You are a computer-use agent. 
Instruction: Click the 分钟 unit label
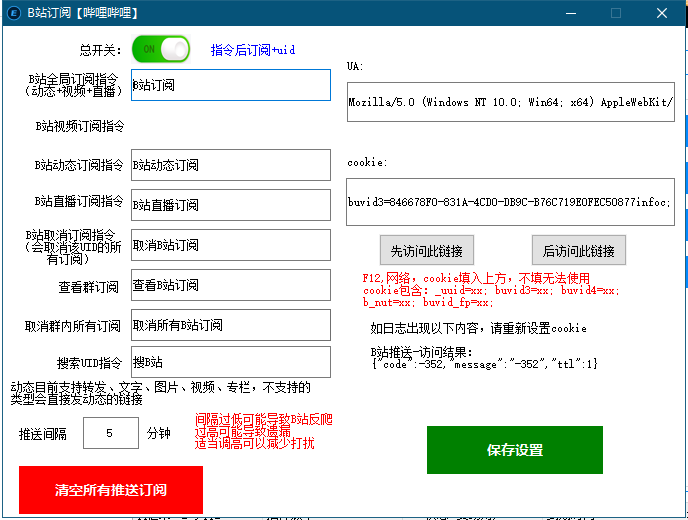tap(158, 434)
